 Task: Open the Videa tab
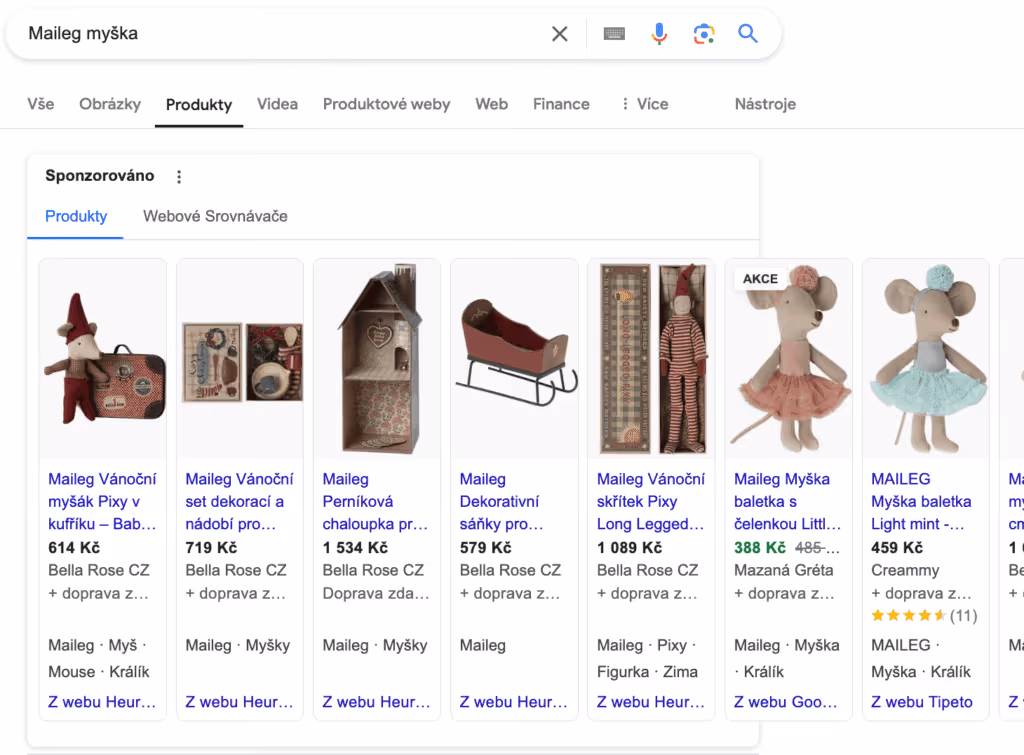pos(277,104)
